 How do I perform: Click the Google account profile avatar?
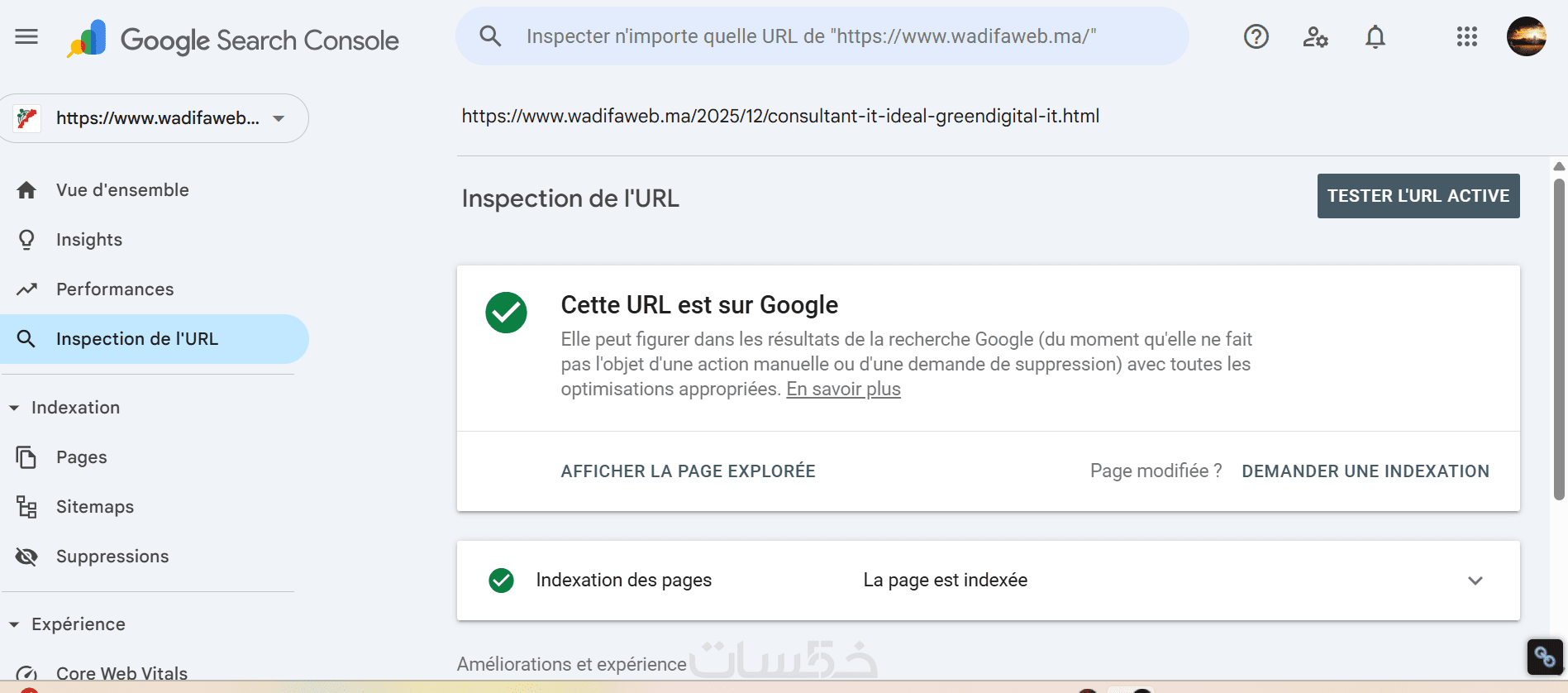point(1526,36)
